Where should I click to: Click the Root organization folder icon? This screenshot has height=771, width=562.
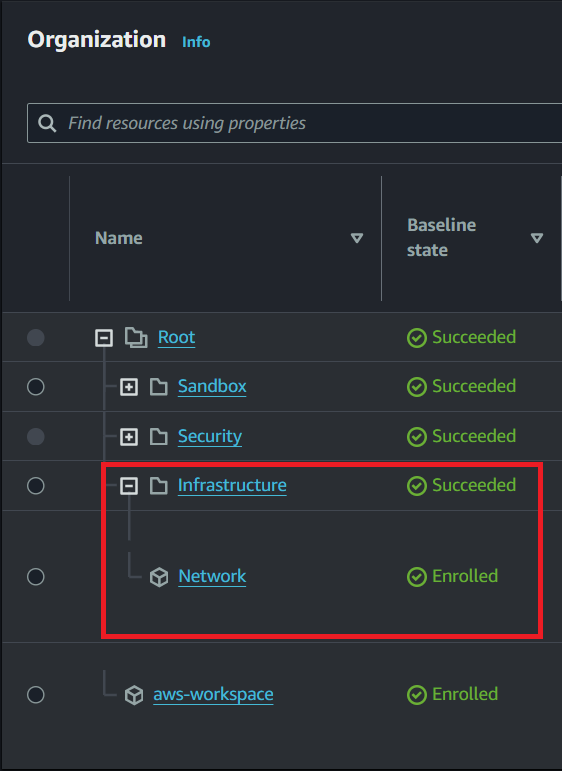click(136, 338)
